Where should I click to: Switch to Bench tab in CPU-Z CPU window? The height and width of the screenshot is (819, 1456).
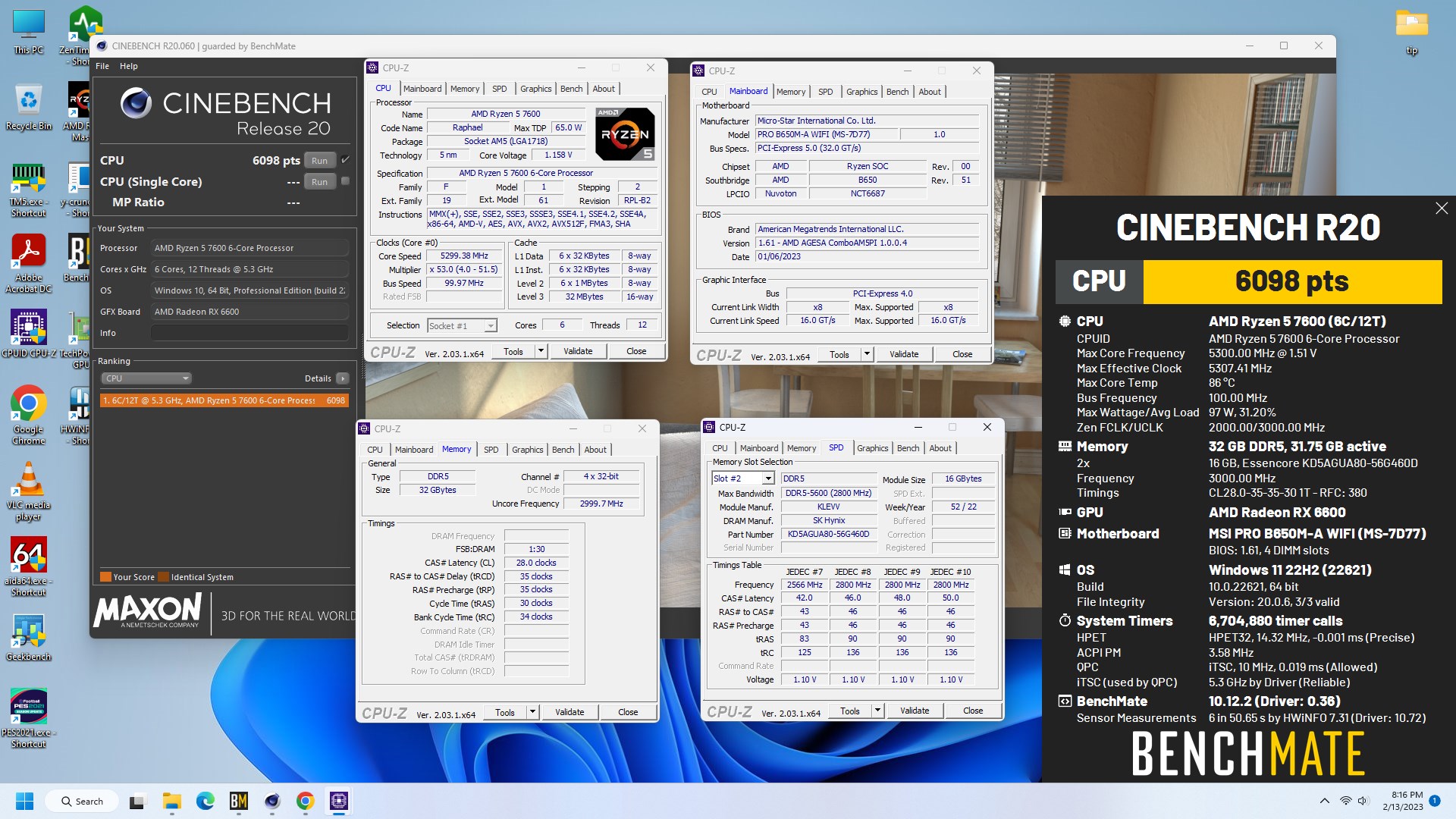click(x=571, y=89)
